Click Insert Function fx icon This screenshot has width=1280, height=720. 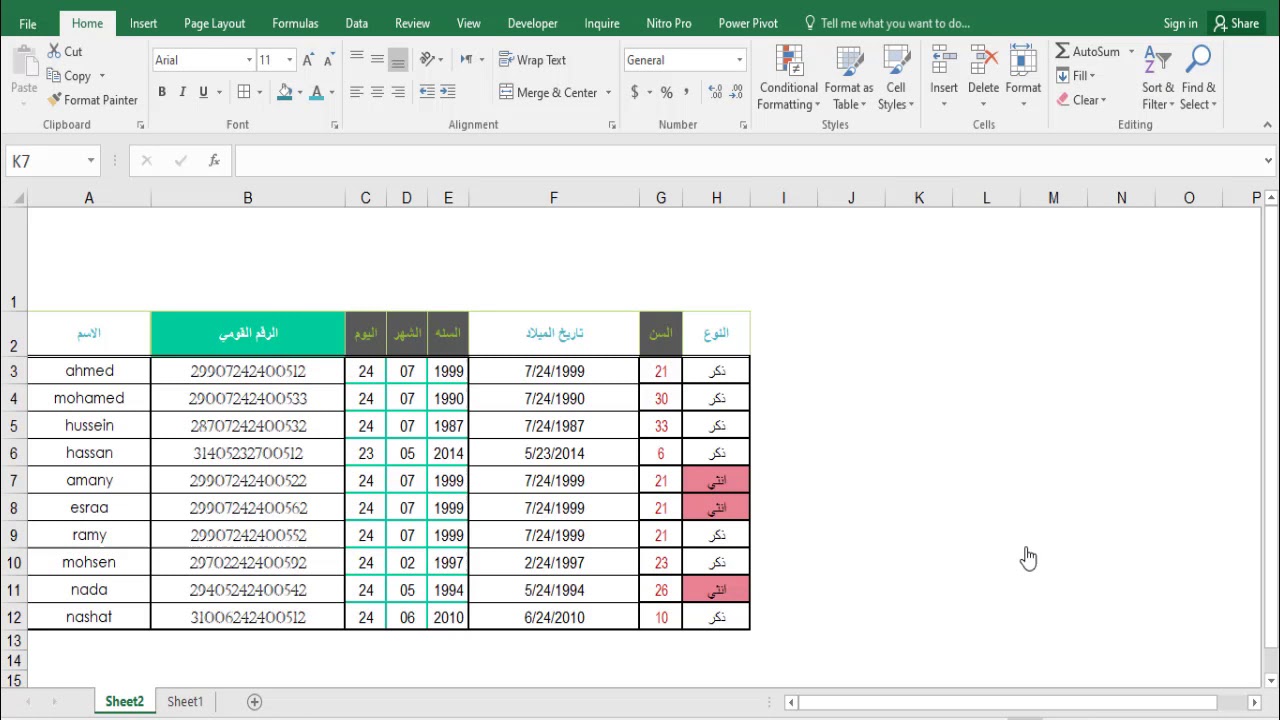(214, 160)
